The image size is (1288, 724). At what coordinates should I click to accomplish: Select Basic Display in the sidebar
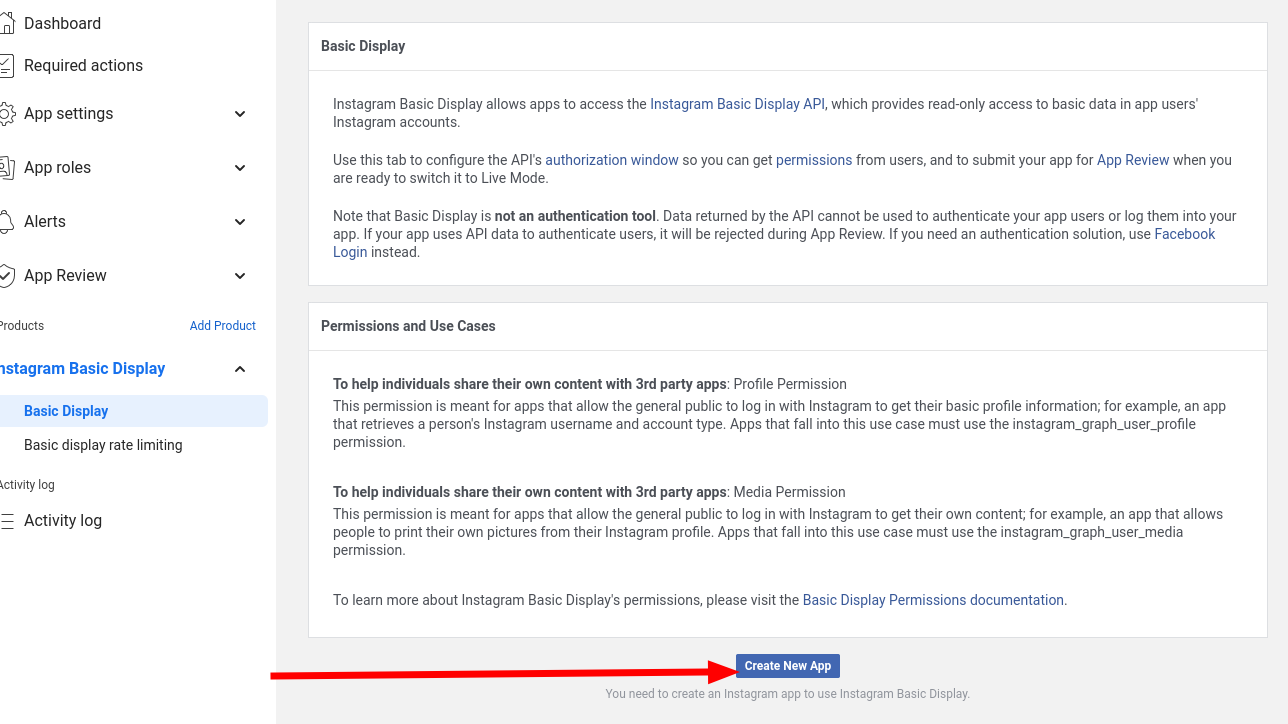[x=66, y=411]
